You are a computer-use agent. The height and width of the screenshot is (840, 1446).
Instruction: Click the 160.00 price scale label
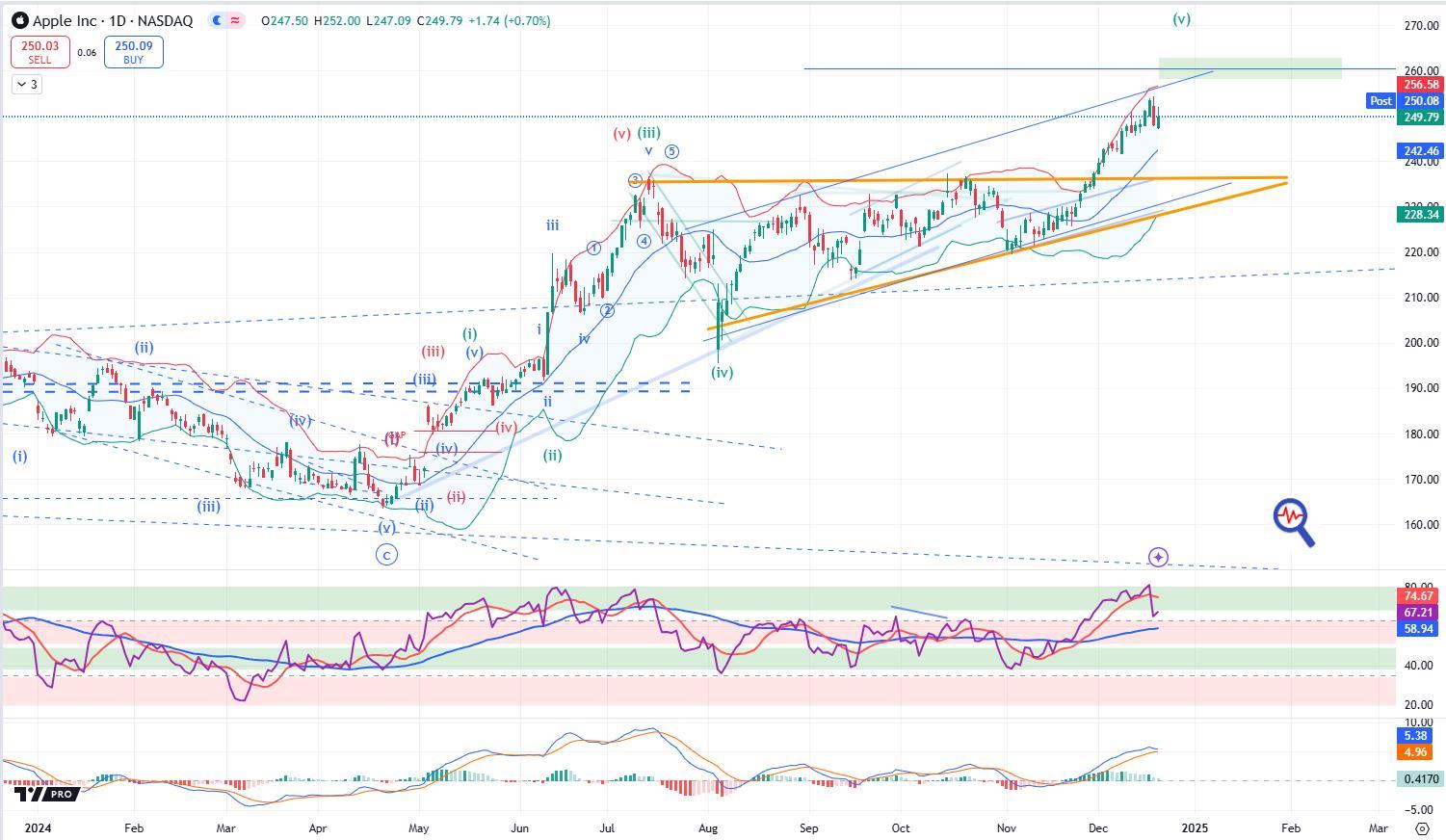(1421, 525)
